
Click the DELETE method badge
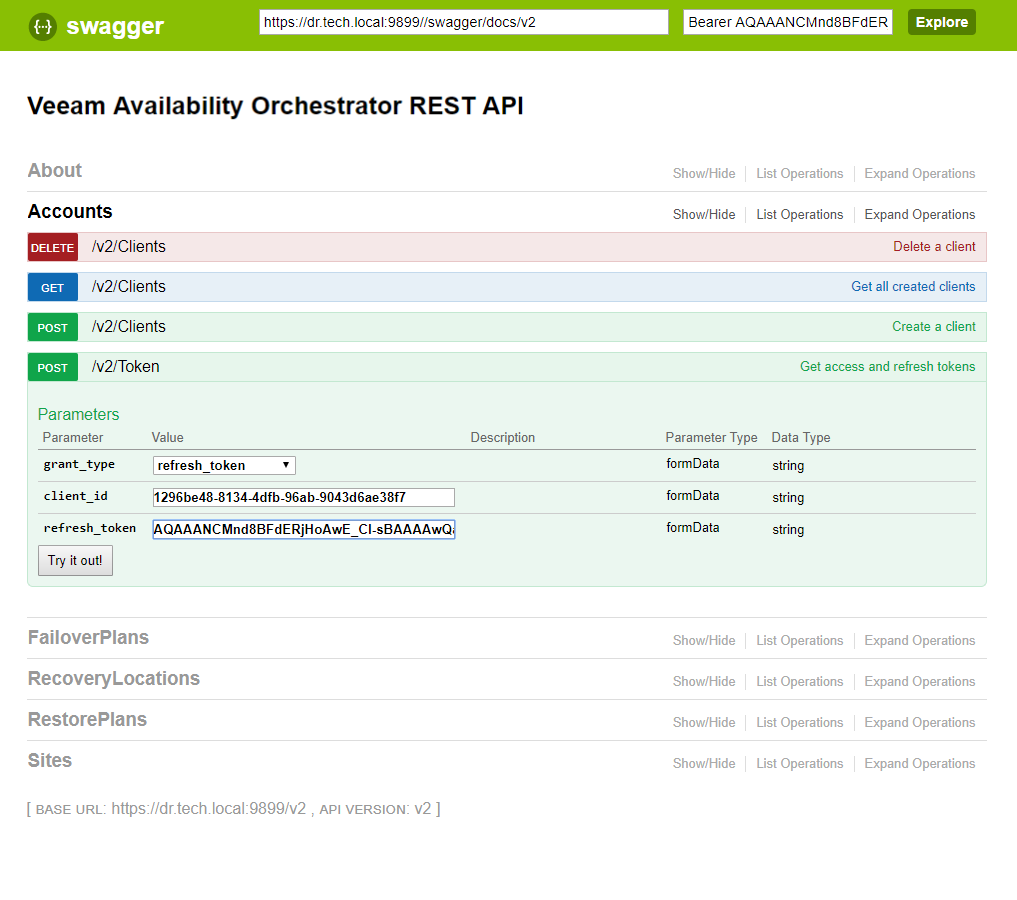coord(53,247)
